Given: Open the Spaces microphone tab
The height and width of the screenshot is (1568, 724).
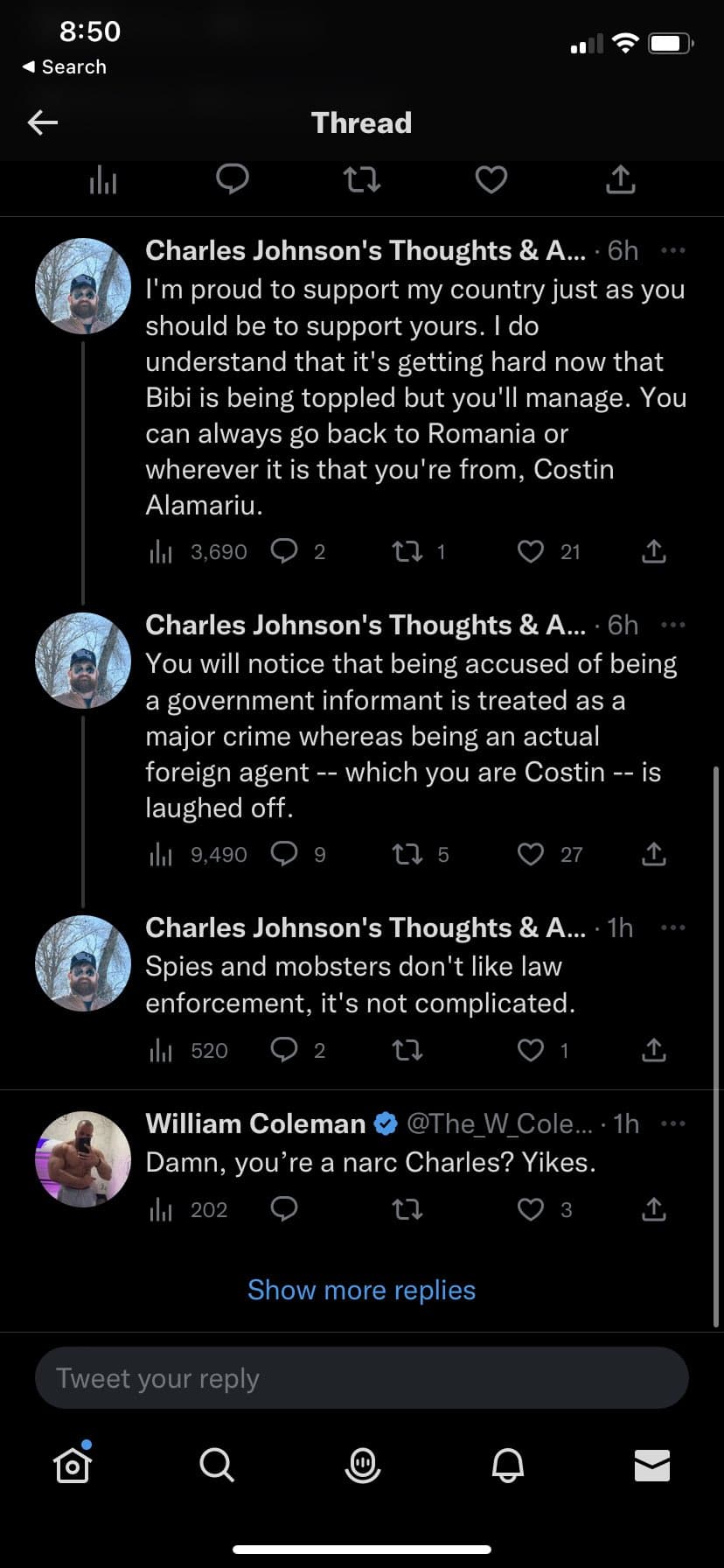Looking at the screenshot, I should [362, 1465].
